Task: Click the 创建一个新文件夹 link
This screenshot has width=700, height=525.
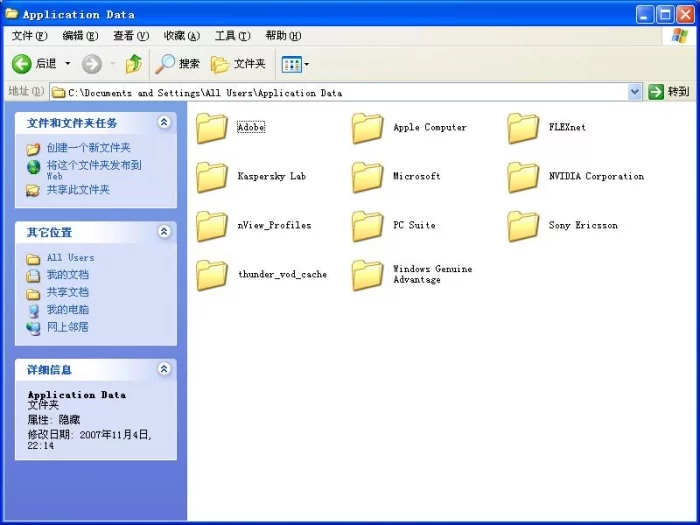Action: tap(89, 148)
